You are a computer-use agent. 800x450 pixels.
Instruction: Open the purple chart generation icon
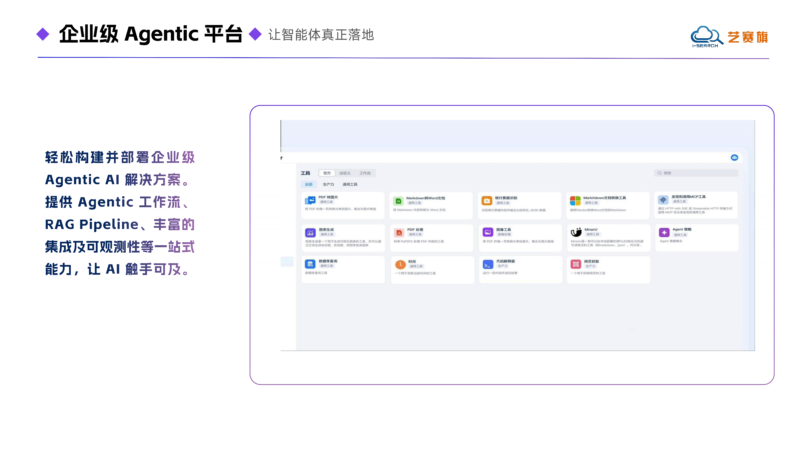click(x=310, y=233)
